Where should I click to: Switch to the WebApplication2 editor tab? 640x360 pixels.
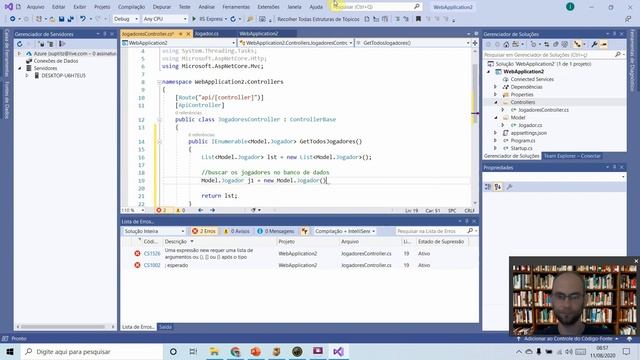(259, 34)
